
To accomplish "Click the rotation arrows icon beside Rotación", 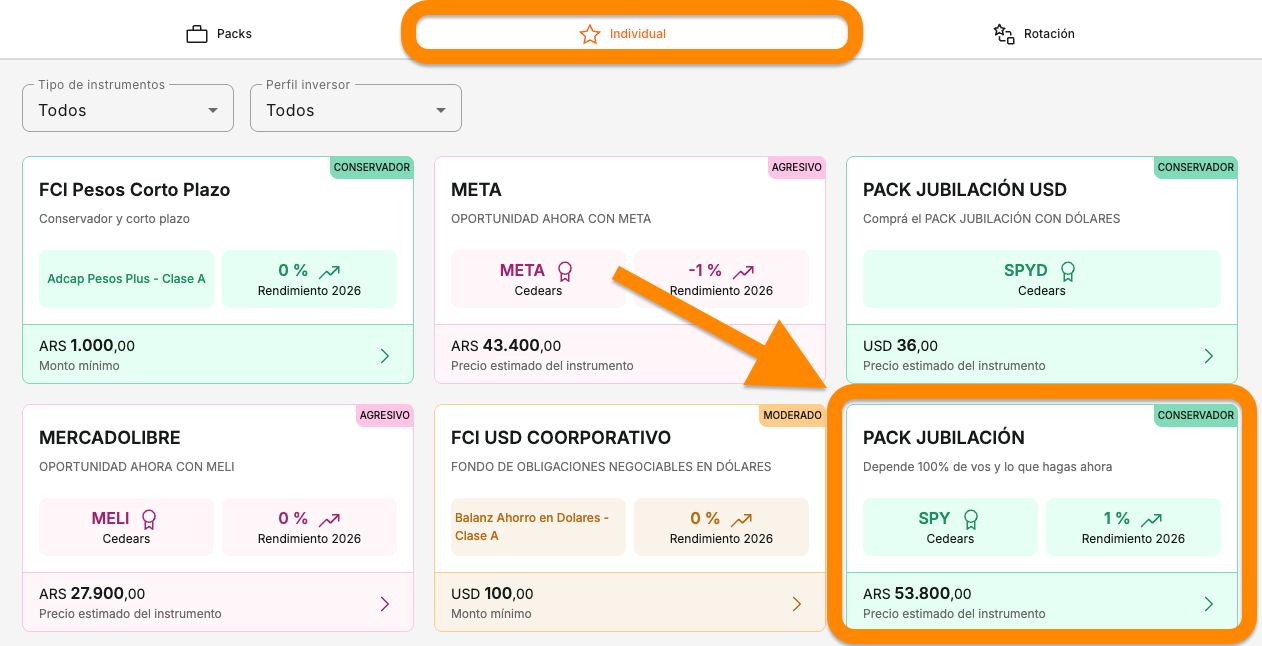I will pyautogui.click(x=1003, y=33).
